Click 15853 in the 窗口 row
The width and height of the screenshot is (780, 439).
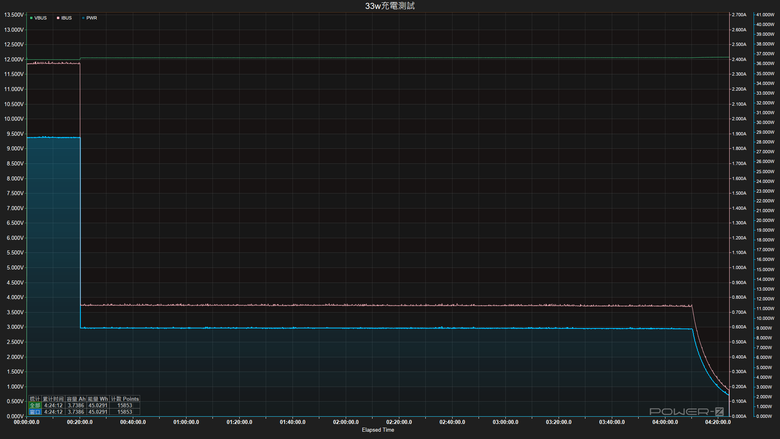pos(125,412)
